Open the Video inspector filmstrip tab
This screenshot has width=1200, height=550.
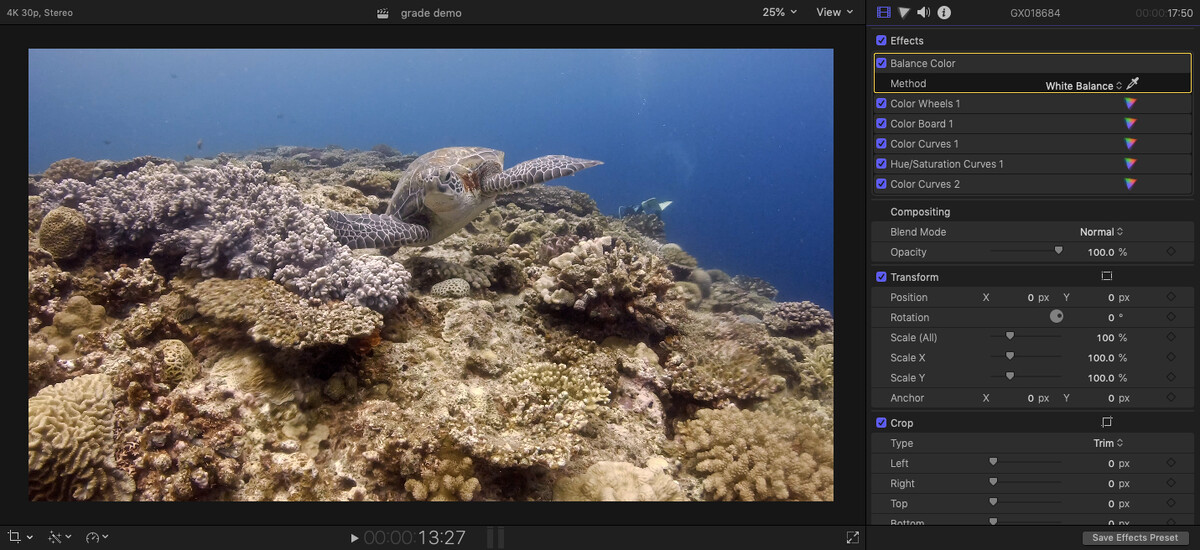883,12
